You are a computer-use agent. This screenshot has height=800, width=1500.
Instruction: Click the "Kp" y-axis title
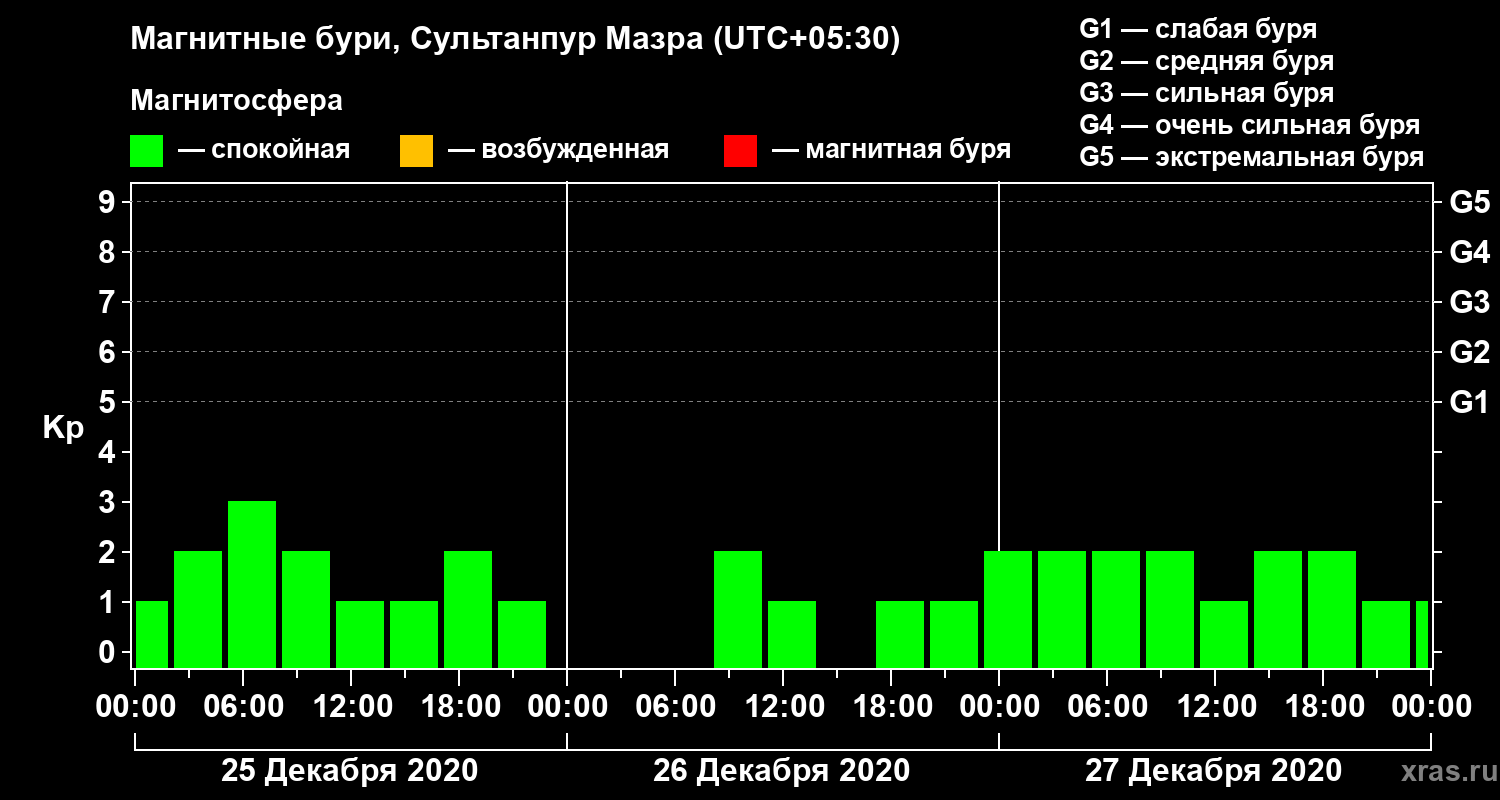(62, 428)
